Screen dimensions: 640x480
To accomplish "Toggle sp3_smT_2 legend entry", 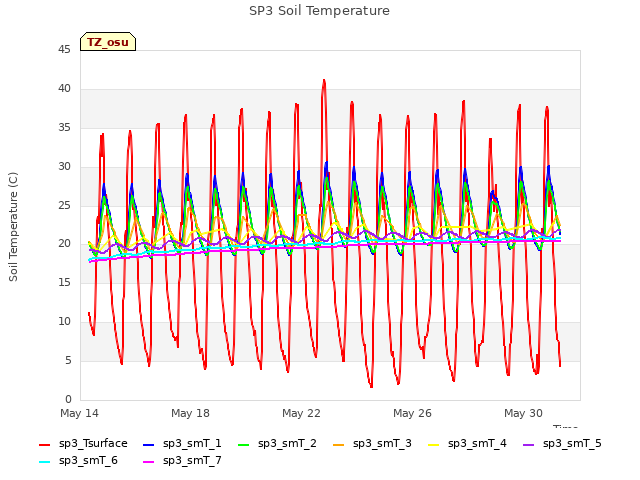I will click(x=277, y=444).
